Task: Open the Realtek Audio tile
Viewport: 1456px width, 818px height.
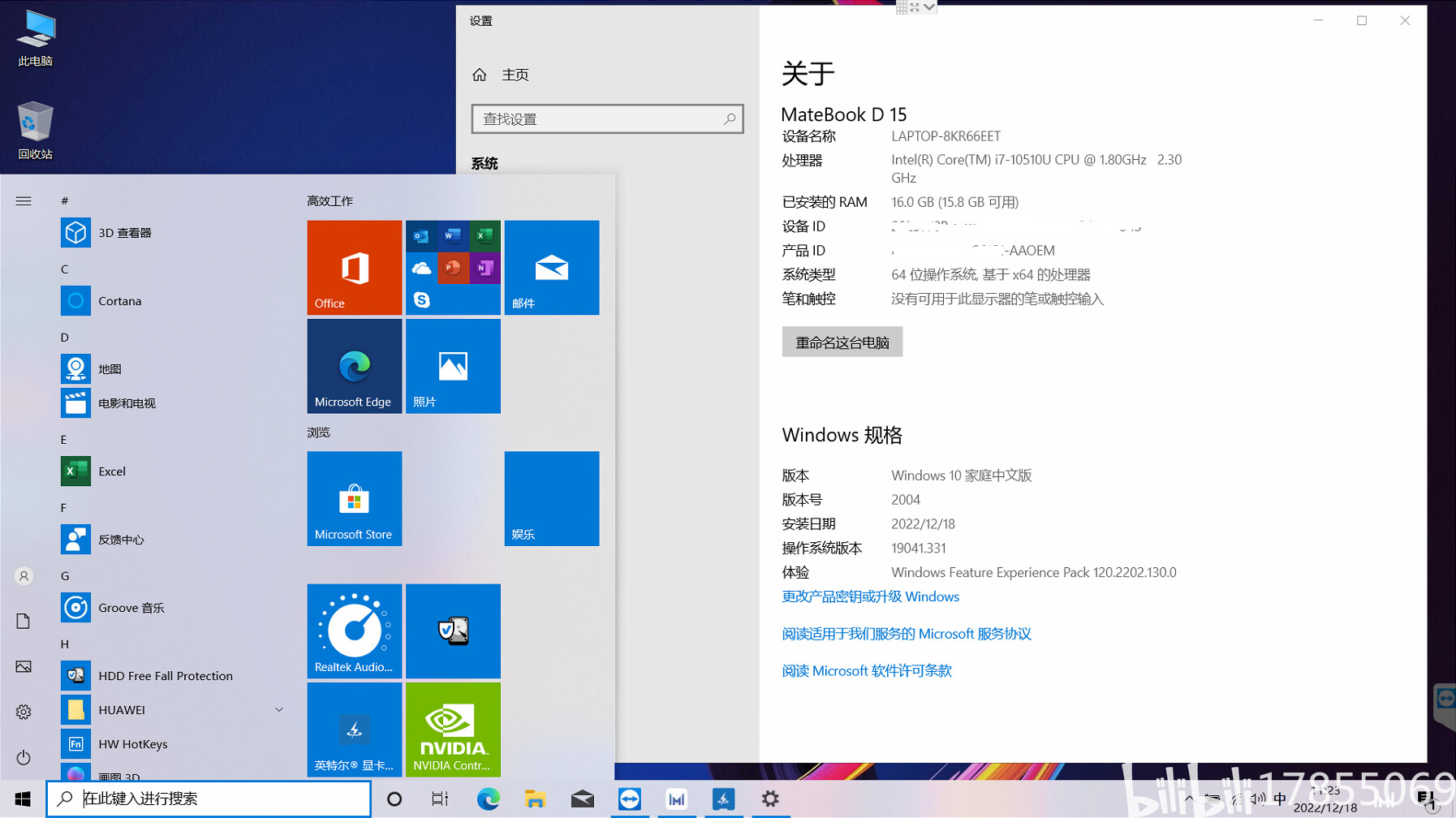Action: pos(355,631)
